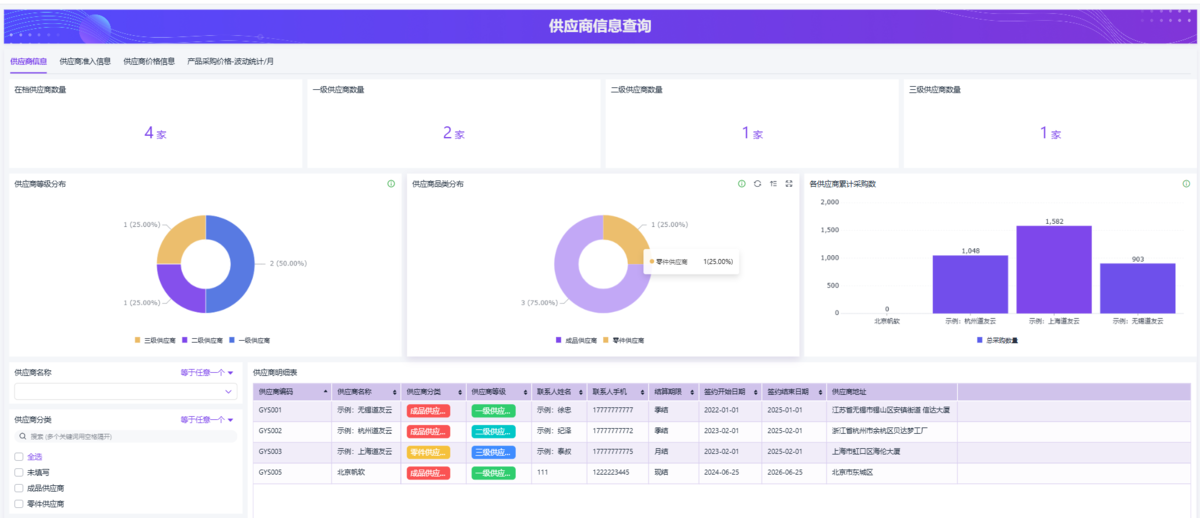Sort table by 供应商等级 sort icon
Screen dimensions: 1200x518
(526, 393)
